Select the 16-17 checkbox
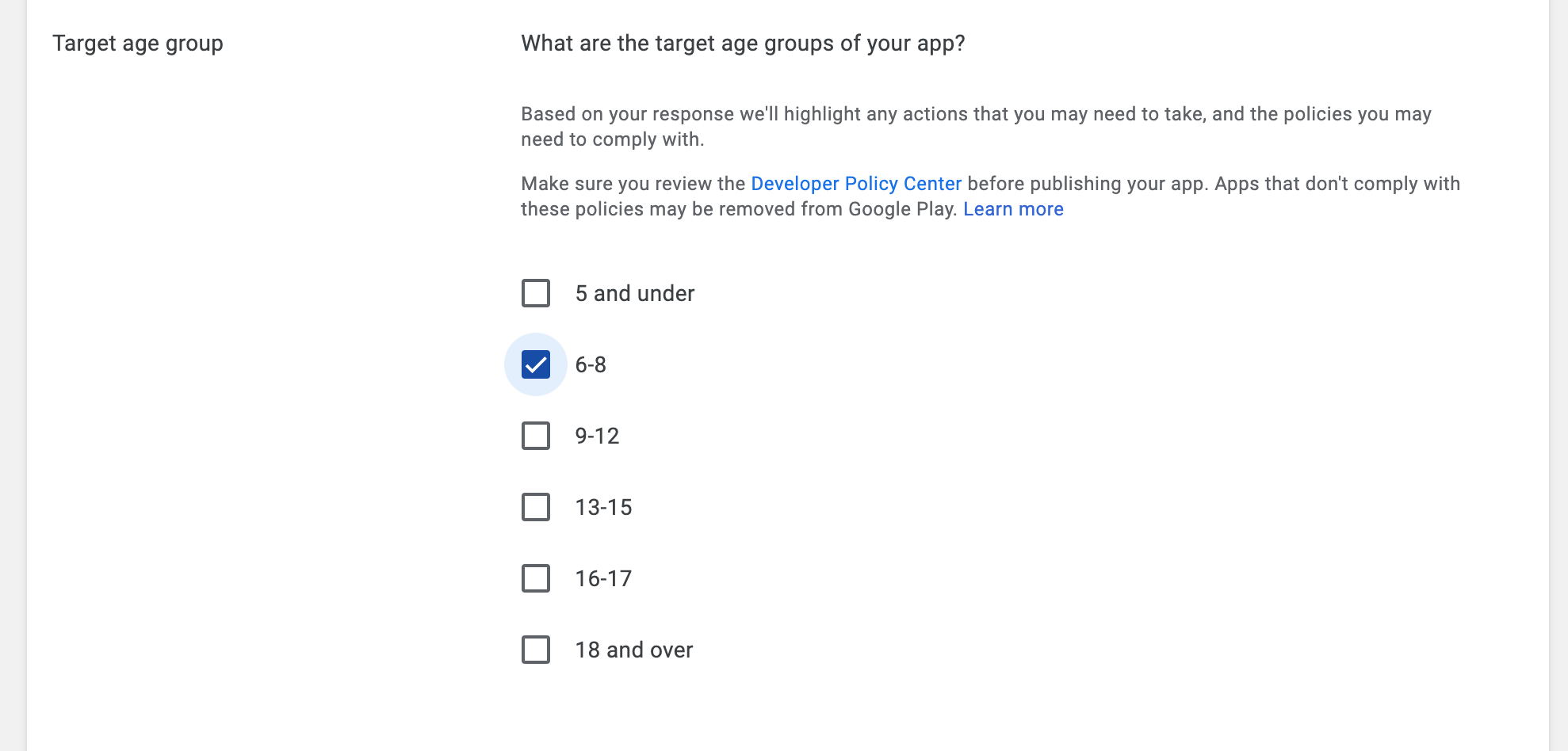1568x751 pixels. (536, 578)
